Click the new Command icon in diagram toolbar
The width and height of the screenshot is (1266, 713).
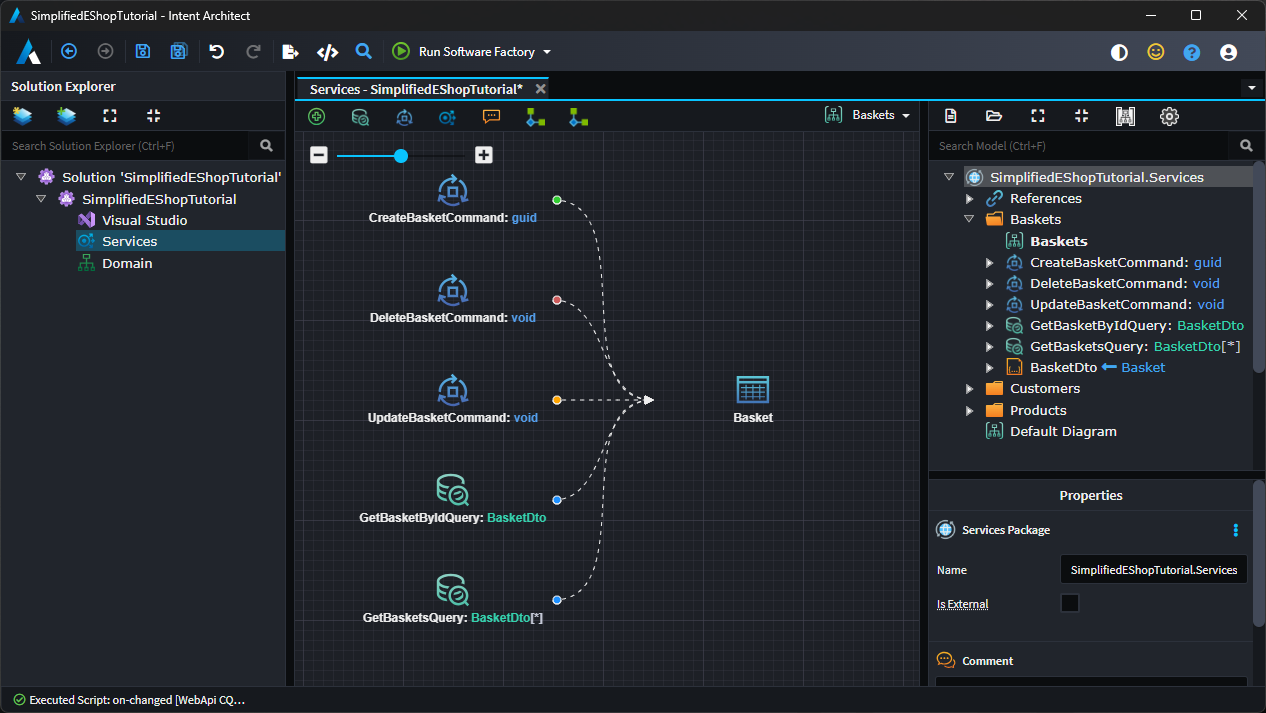(404, 117)
